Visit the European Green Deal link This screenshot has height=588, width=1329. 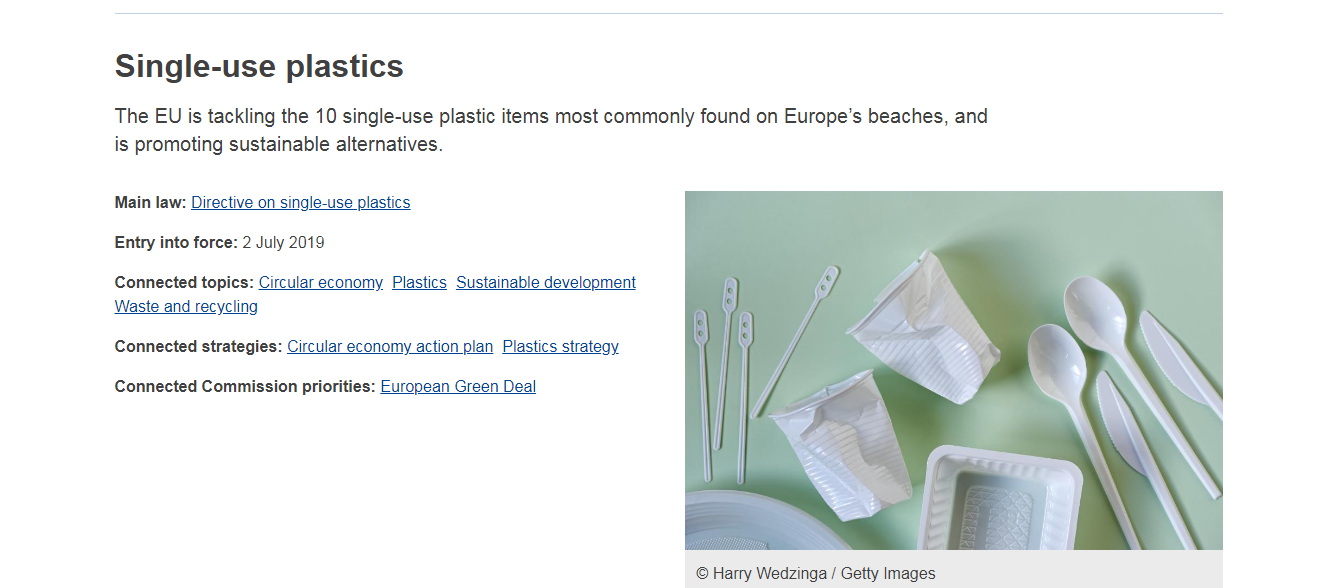458,387
